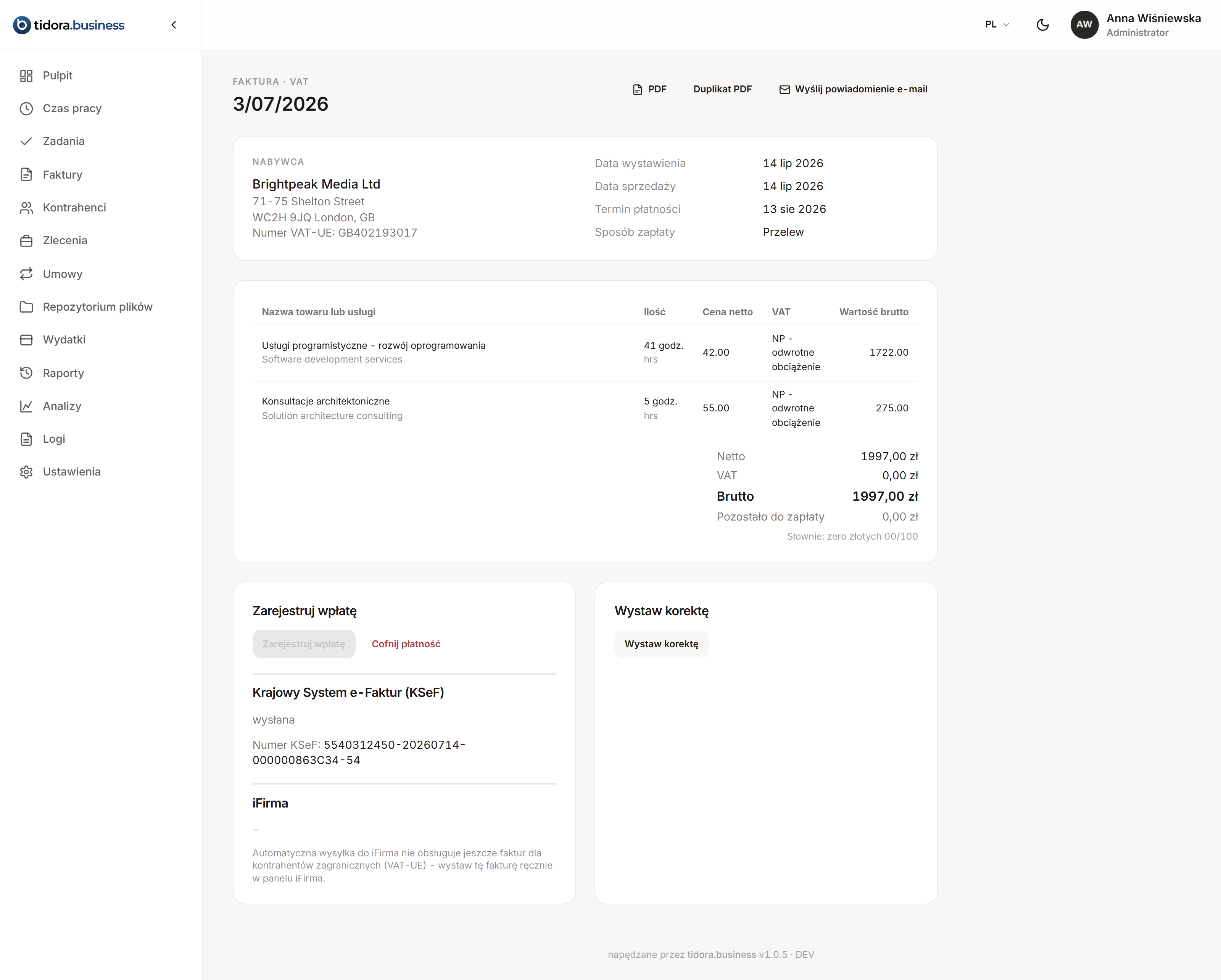Open the Ustawienia gear icon
The height and width of the screenshot is (980, 1221).
tap(26, 471)
